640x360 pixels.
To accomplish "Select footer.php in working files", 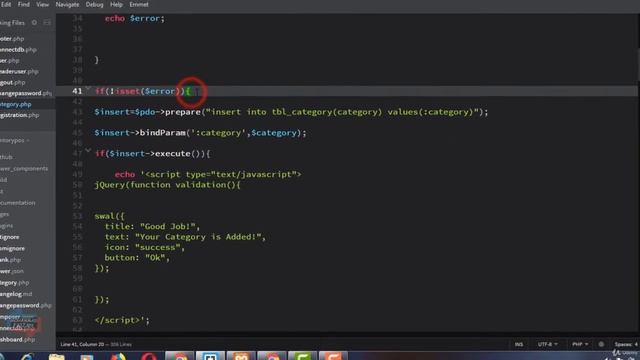I will click(x=12, y=39).
